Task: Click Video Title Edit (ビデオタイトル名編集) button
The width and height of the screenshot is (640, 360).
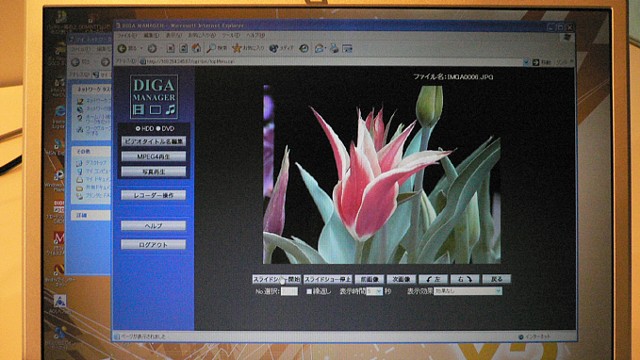Action: (153, 141)
